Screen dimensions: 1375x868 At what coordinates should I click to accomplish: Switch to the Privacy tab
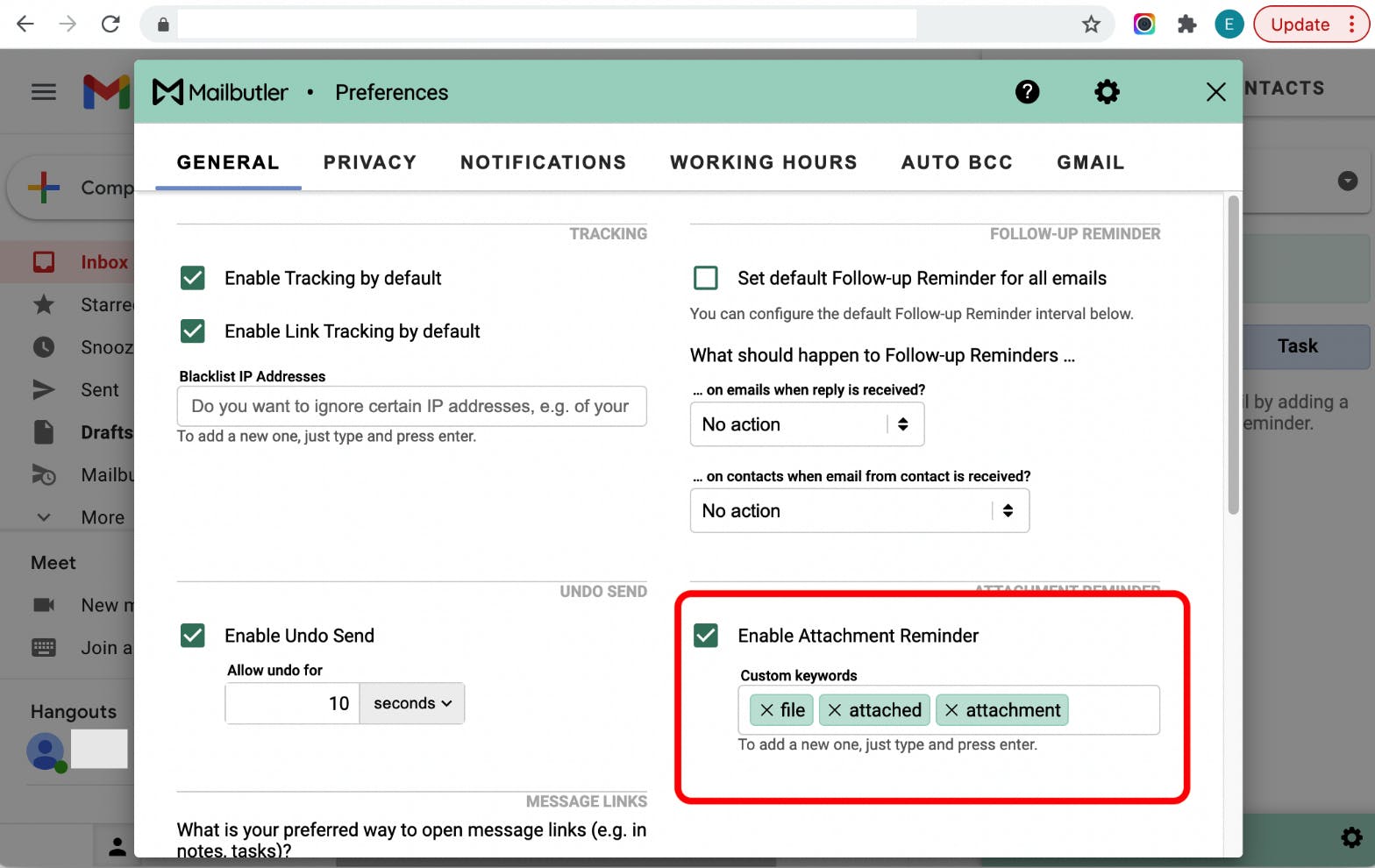[370, 162]
